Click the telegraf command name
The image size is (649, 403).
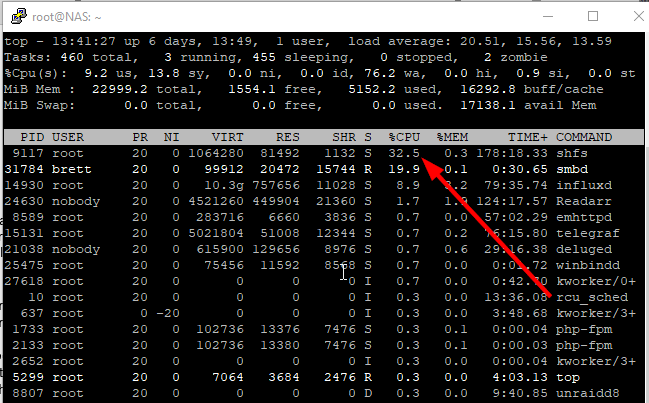coord(588,233)
